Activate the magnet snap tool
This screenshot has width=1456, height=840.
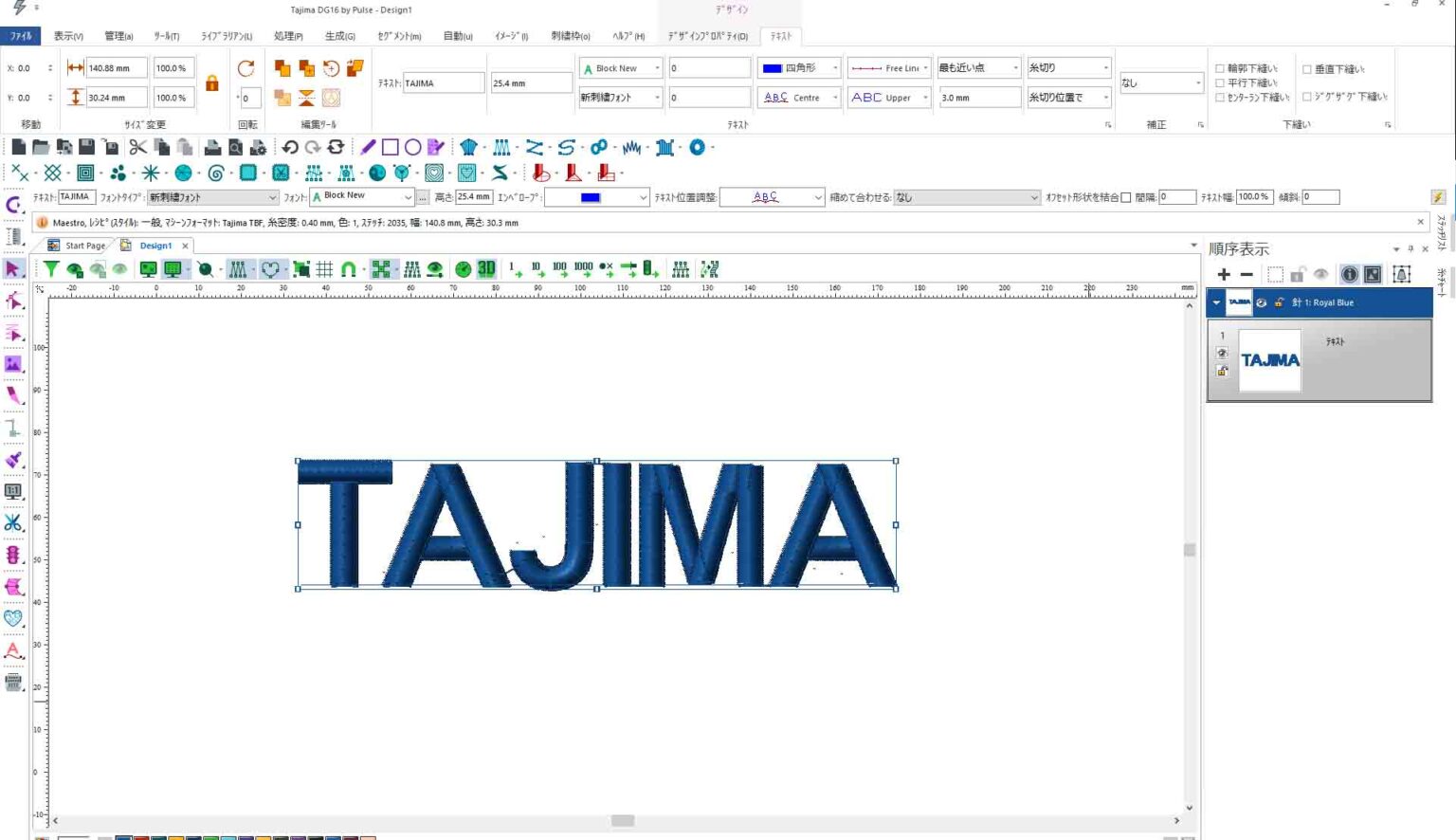tap(348, 269)
